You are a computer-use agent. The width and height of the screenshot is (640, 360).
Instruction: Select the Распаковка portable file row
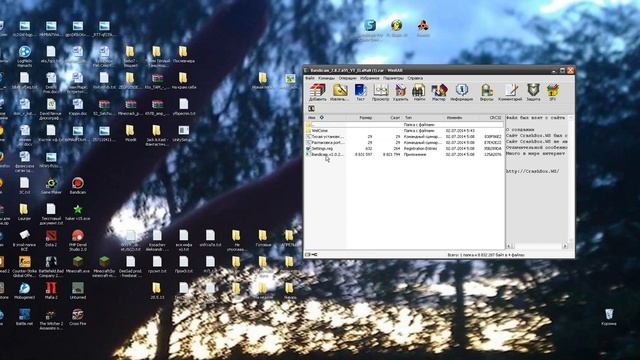pyautogui.click(x=404, y=142)
